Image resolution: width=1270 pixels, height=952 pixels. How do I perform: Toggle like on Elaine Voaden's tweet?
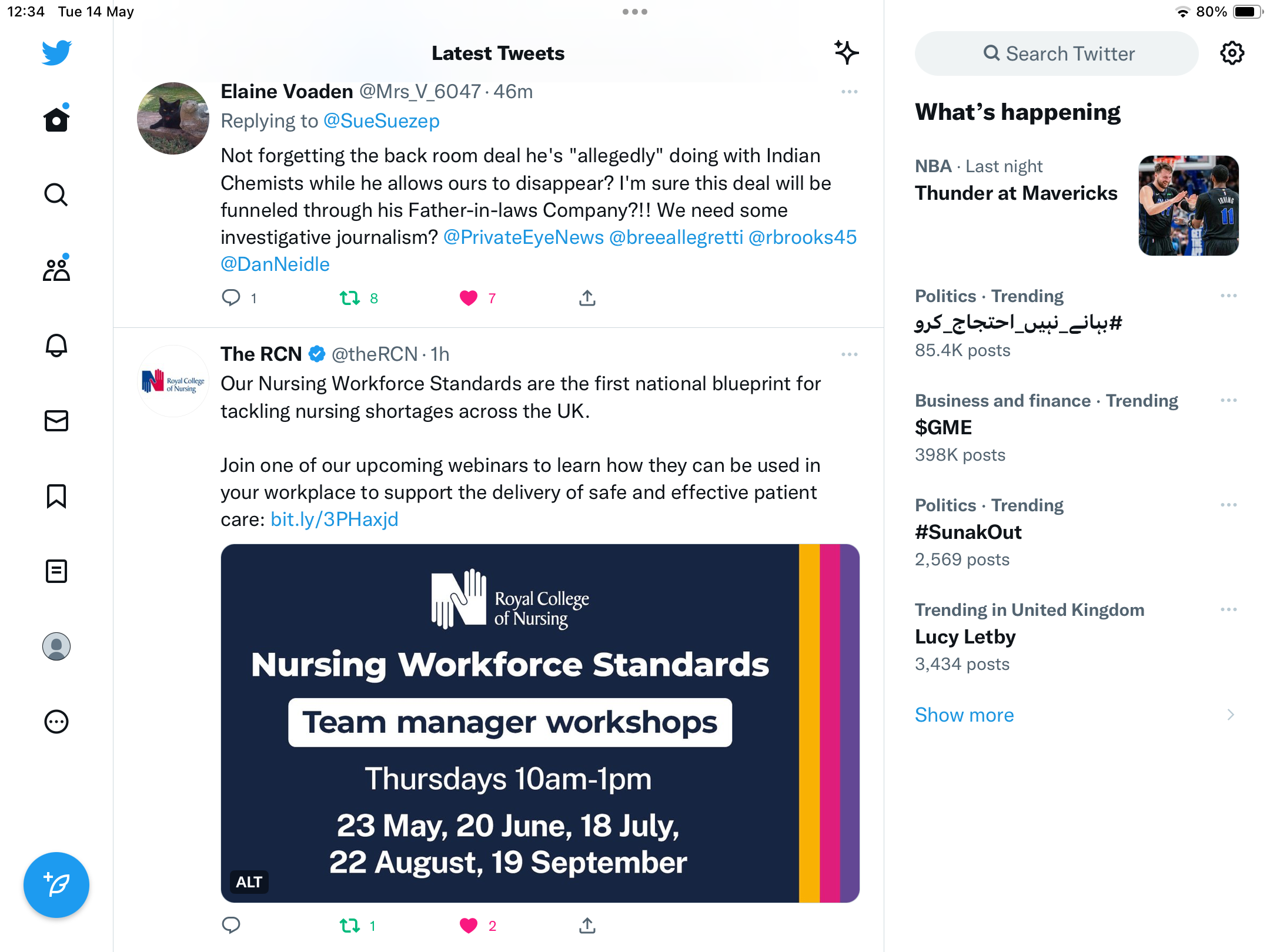(x=469, y=298)
